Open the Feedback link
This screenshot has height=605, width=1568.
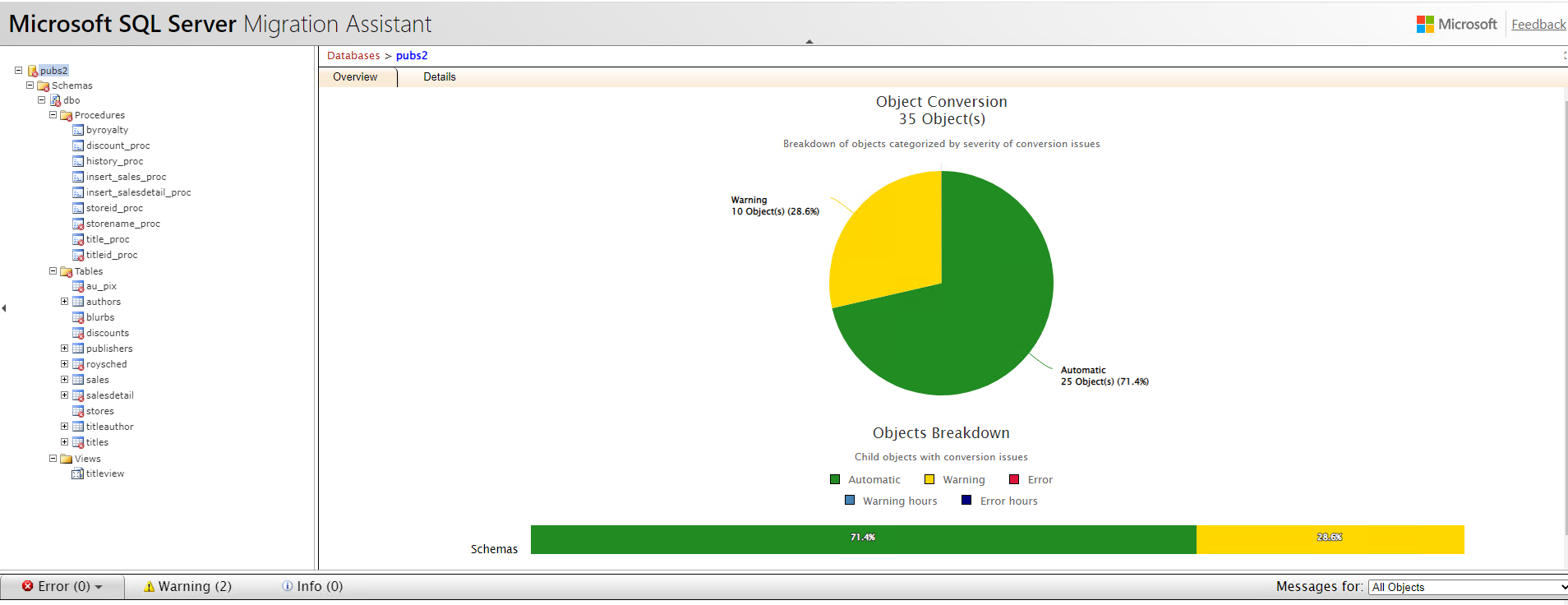click(x=1538, y=25)
